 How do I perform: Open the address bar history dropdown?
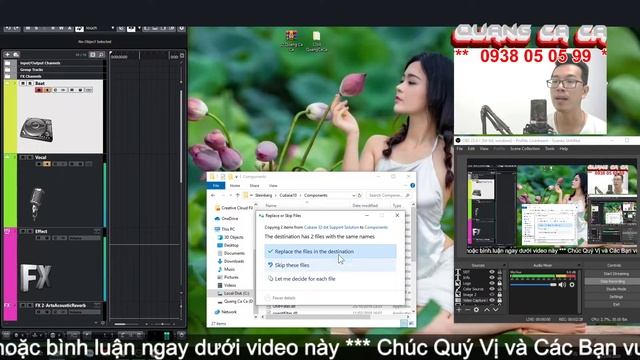click(x=353, y=196)
